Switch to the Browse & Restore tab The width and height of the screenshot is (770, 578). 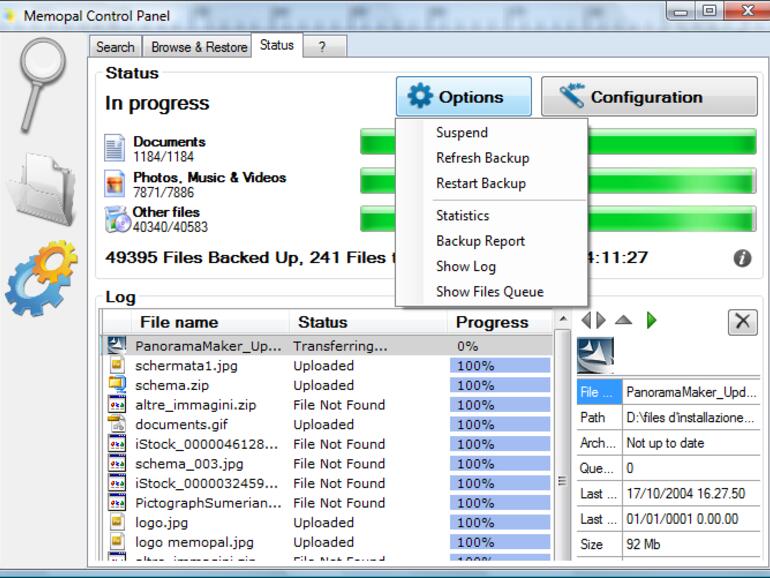199,47
